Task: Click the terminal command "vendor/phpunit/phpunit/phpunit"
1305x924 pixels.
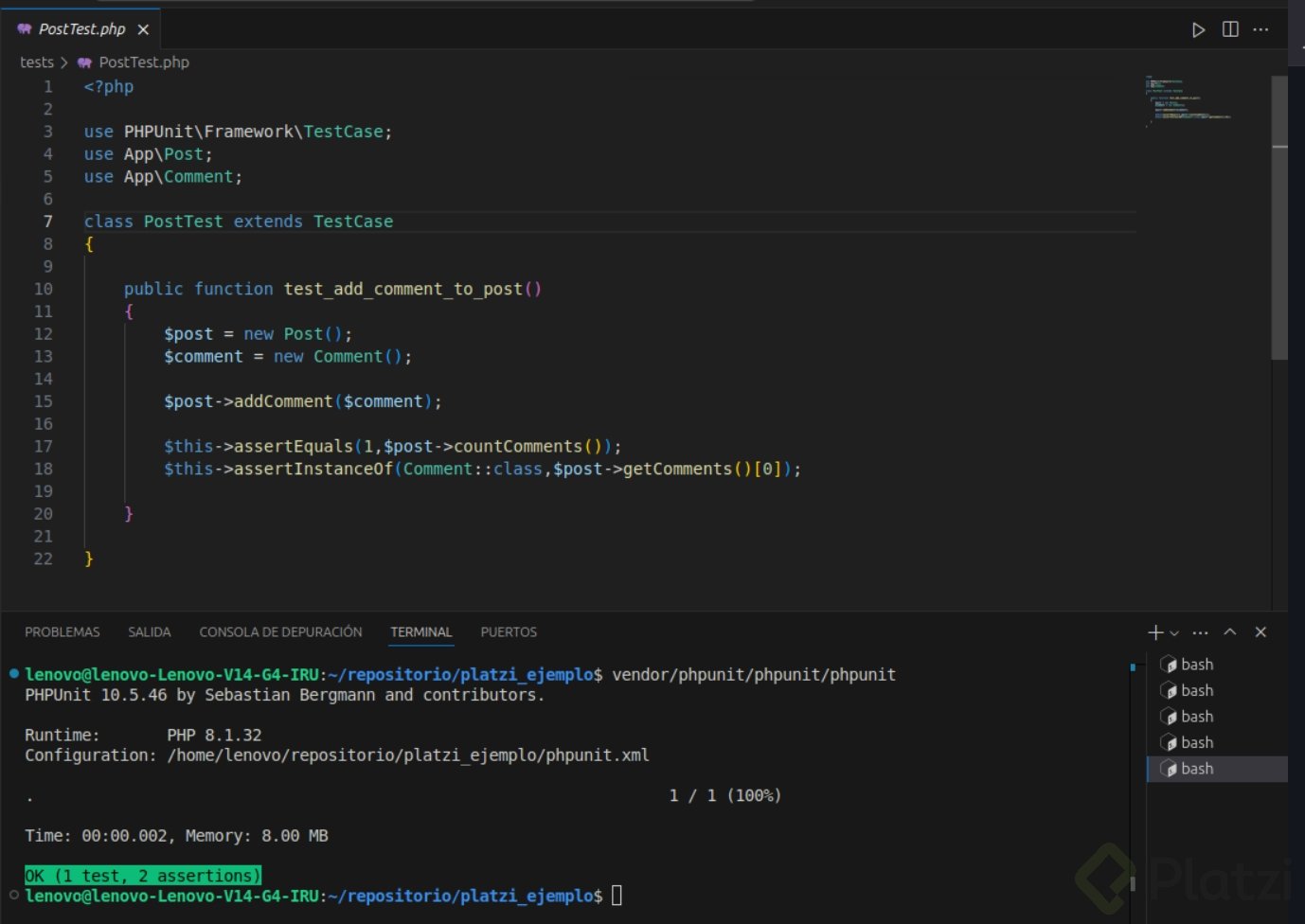Action: click(754, 675)
